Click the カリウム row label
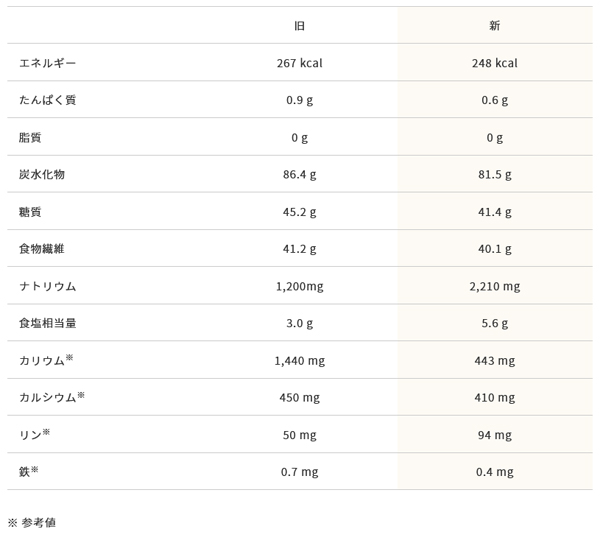Viewport: 600px width, 540px height. click(42, 360)
